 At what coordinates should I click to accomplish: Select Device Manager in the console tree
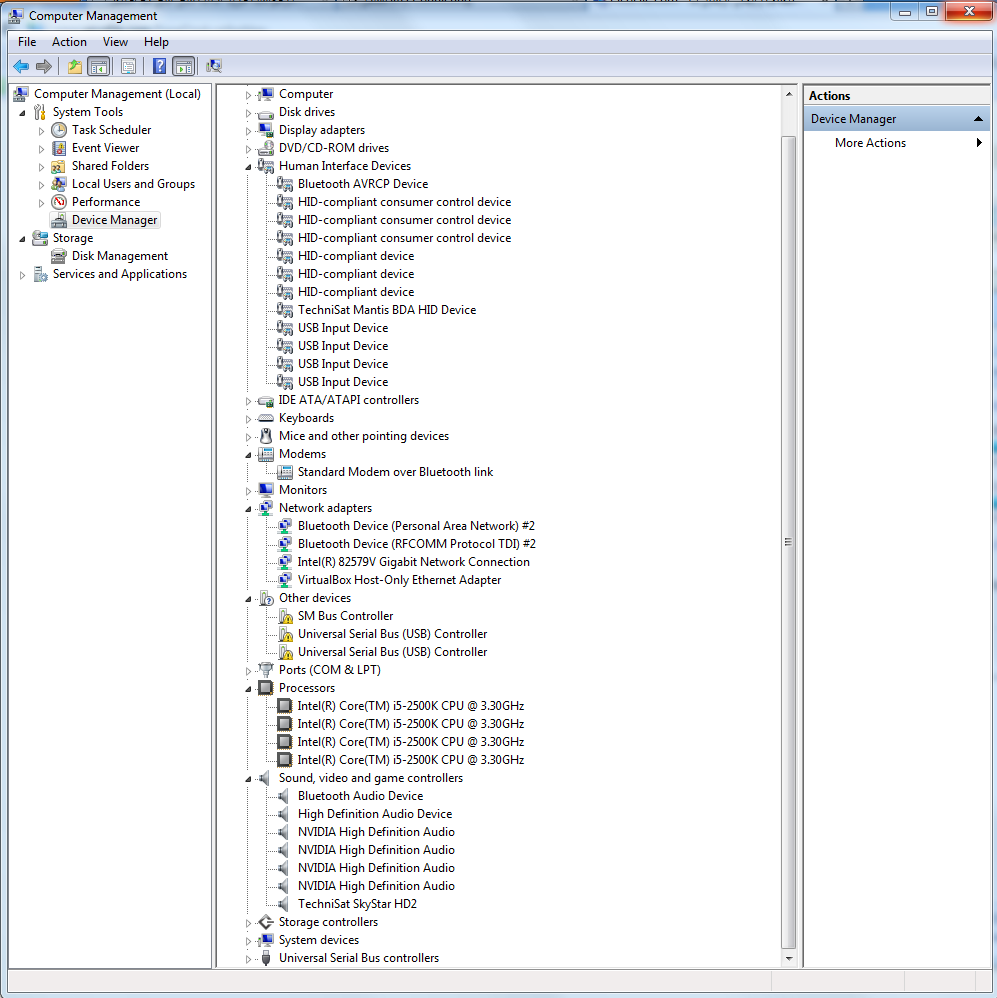tap(115, 220)
